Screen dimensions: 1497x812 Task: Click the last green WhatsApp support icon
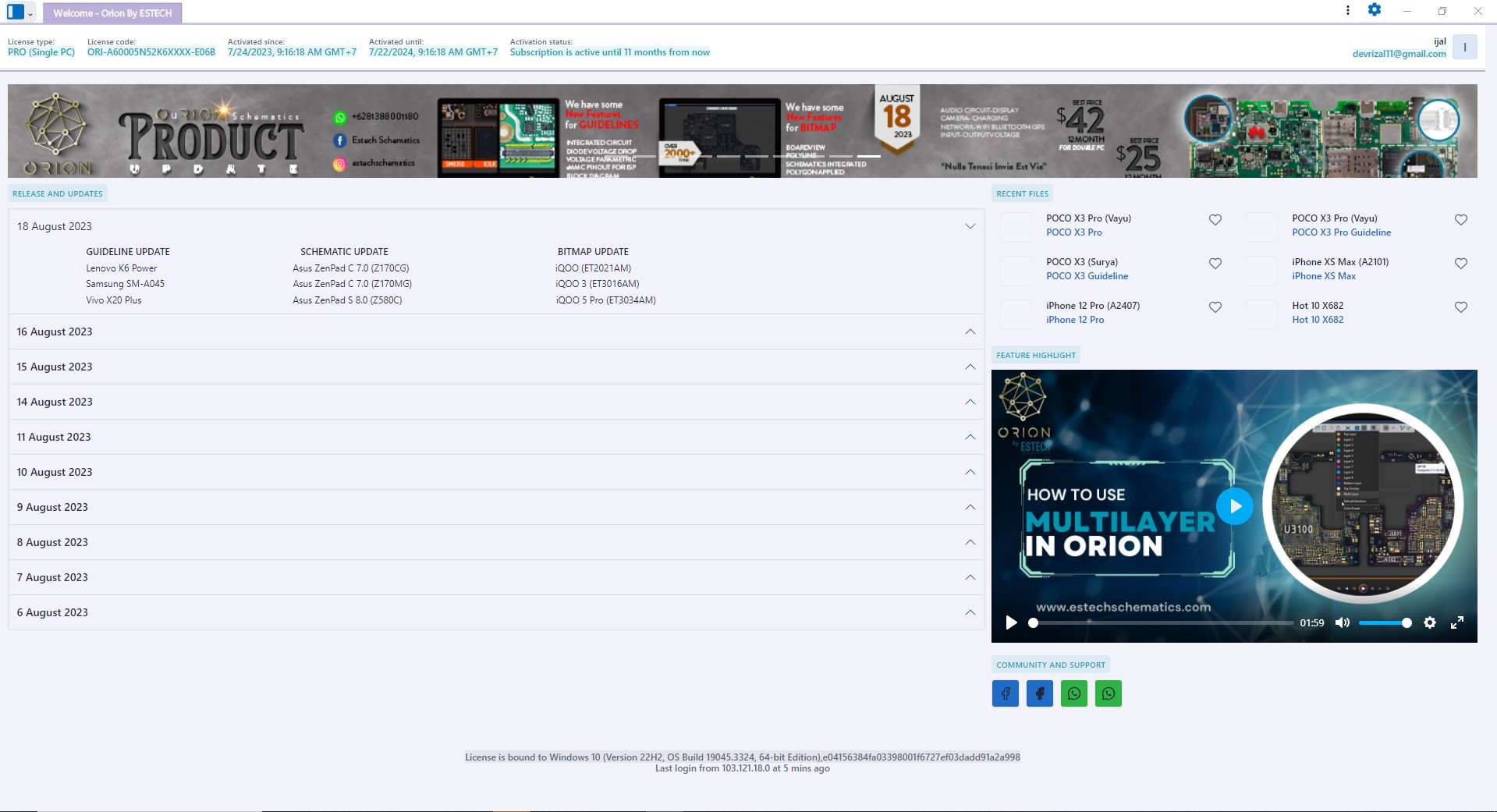tap(1108, 693)
